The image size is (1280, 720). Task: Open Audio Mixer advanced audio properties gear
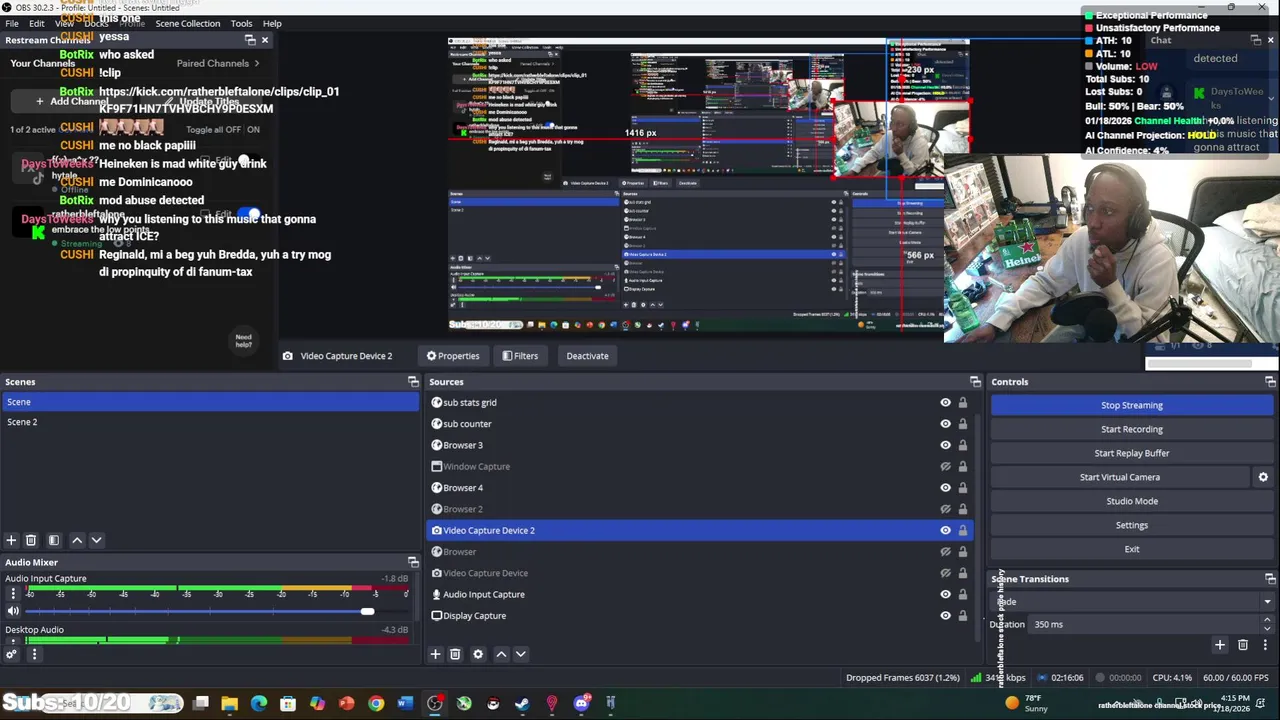click(x=11, y=655)
